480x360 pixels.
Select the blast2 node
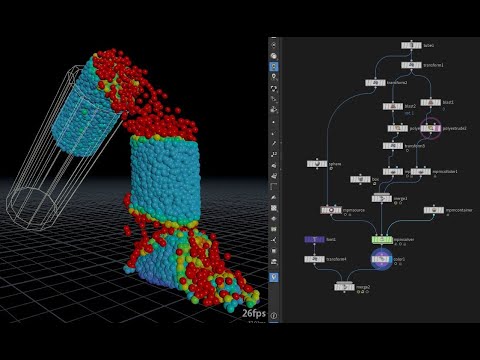click(x=393, y=106)
